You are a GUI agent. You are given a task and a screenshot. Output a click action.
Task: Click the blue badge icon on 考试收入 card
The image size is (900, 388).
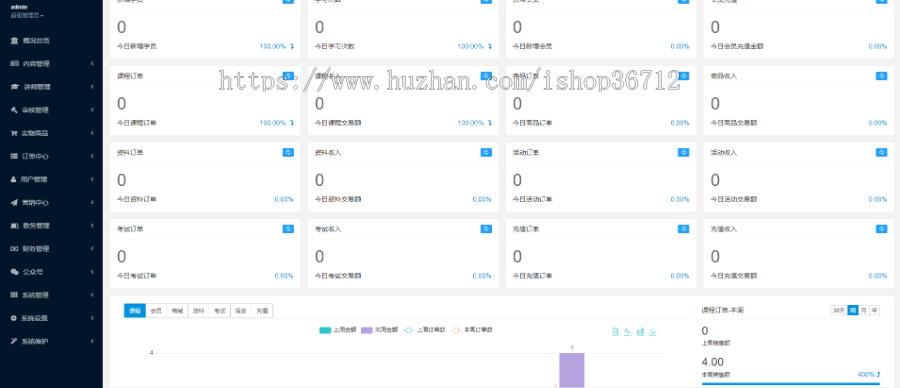[x=486, y=228]
